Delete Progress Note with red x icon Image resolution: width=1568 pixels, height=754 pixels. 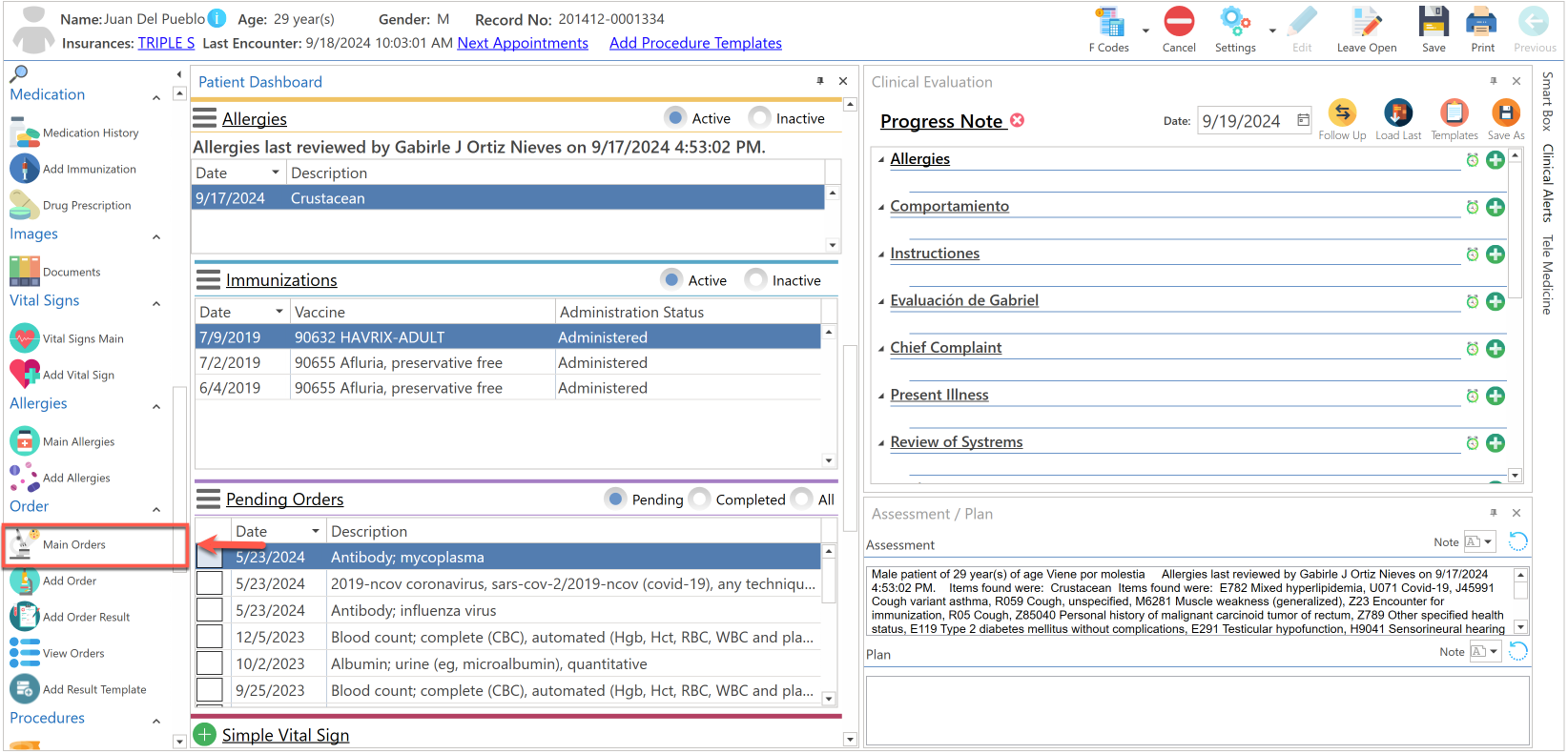coord(1018,120)
